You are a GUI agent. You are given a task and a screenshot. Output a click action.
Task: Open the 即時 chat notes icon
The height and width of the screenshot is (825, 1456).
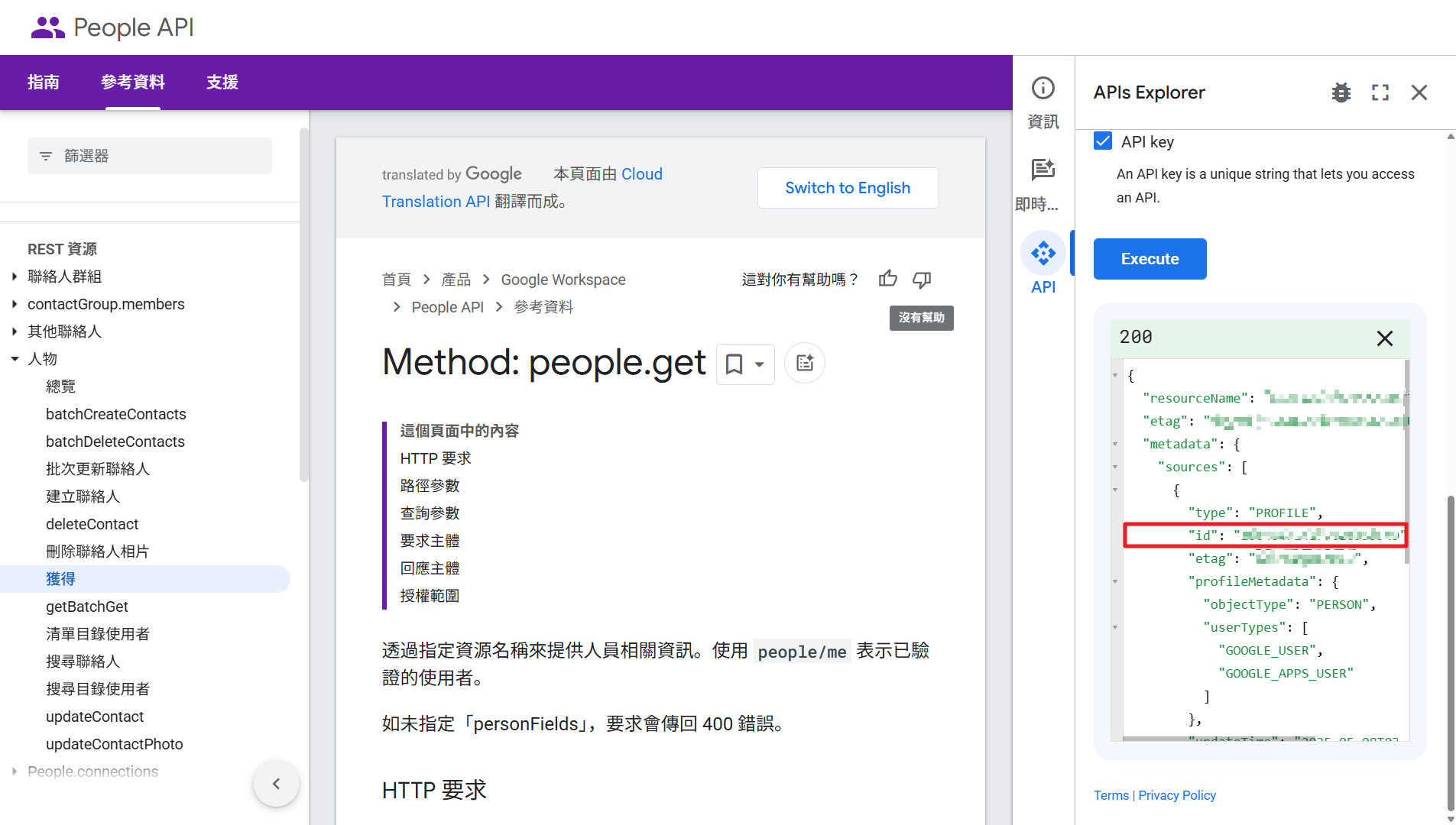point(1043,170)
